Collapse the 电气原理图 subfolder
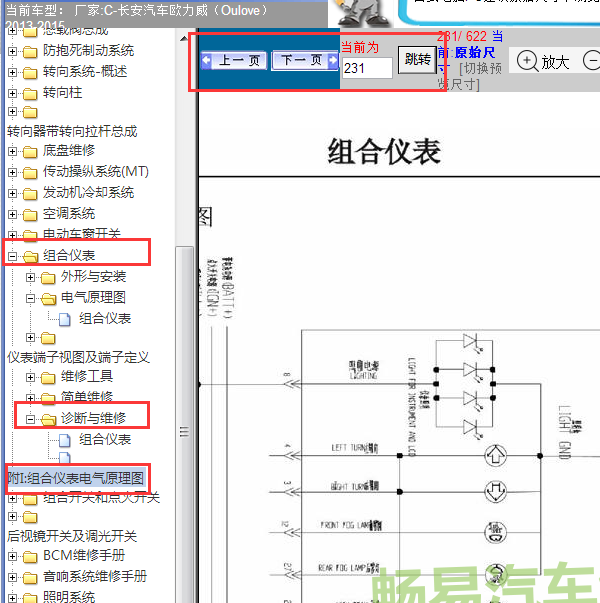This screenshot has width=600, height=603. [30, 298]
